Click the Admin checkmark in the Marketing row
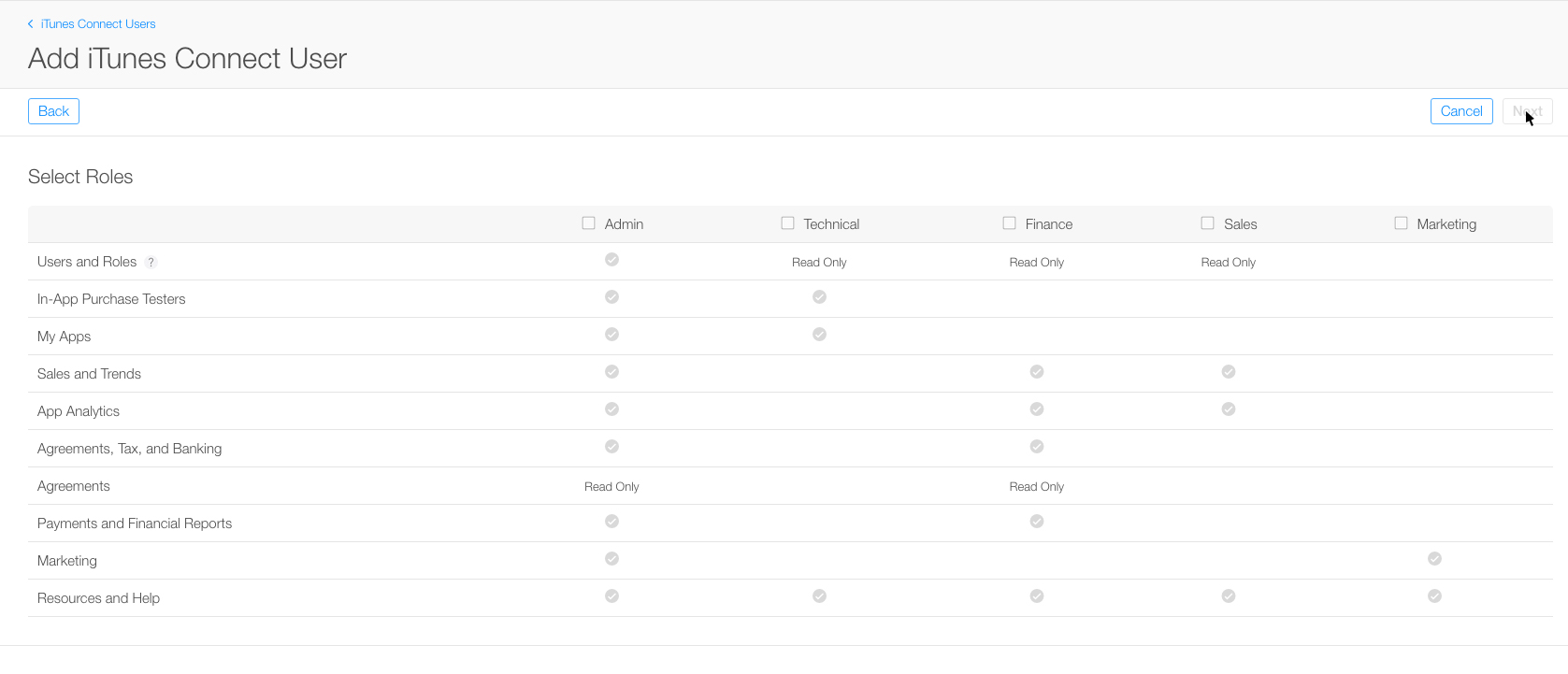This screenshot has height=674, width=1568. click(611, 558)
